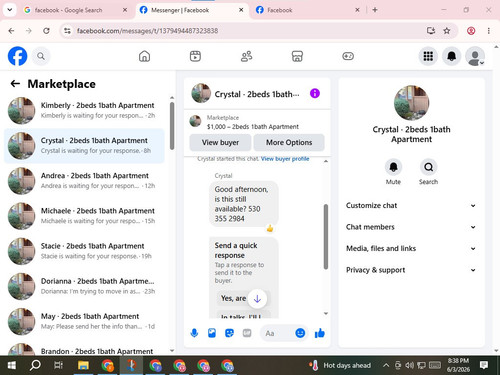The height and width of the screenshot is (375, 500).
Task: Jump to latest message down arrow
Action: (x=257, y=299)
